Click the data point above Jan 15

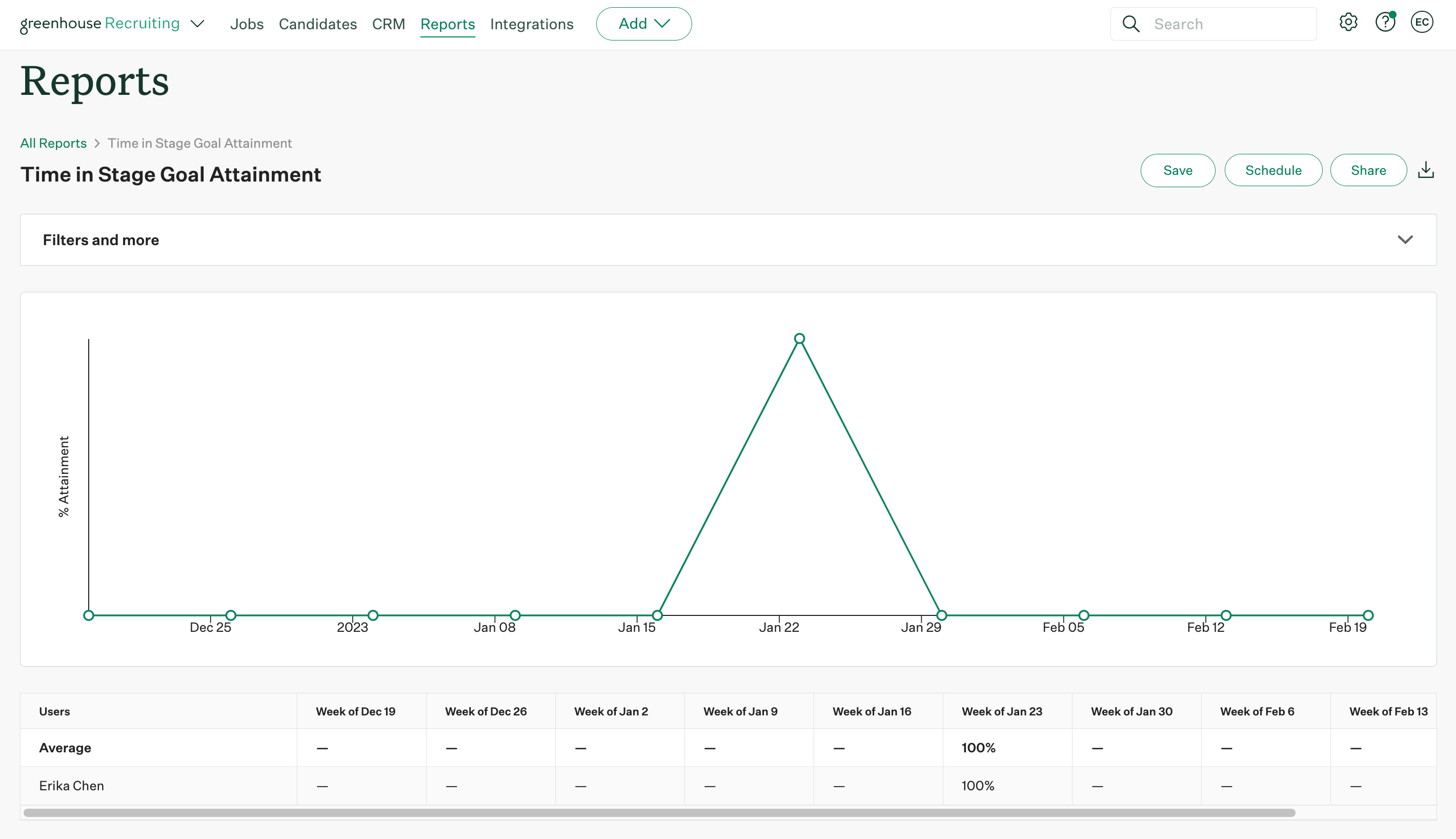click(x=657, y=615)
